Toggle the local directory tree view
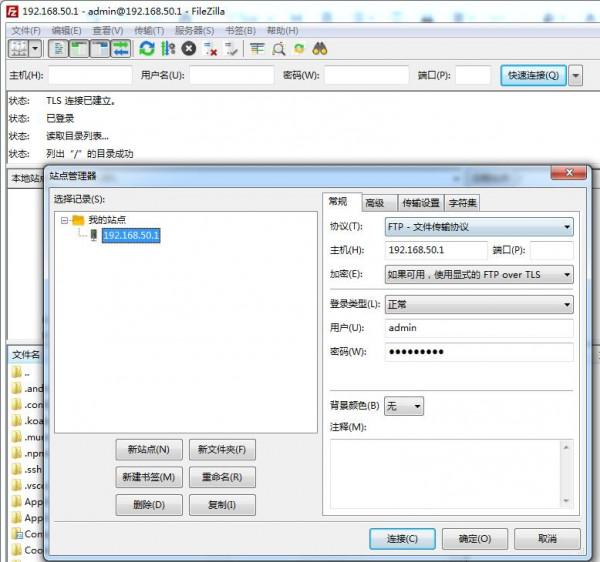The width and height of the screenshot is (600, 562). [79, 48]
